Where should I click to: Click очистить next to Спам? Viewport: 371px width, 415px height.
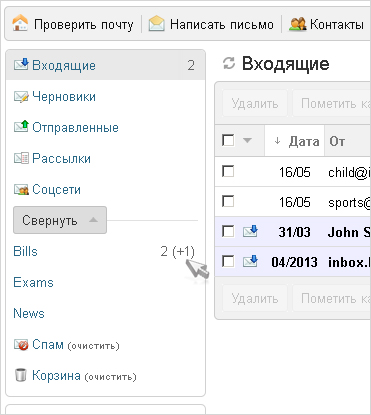(93, 346)
